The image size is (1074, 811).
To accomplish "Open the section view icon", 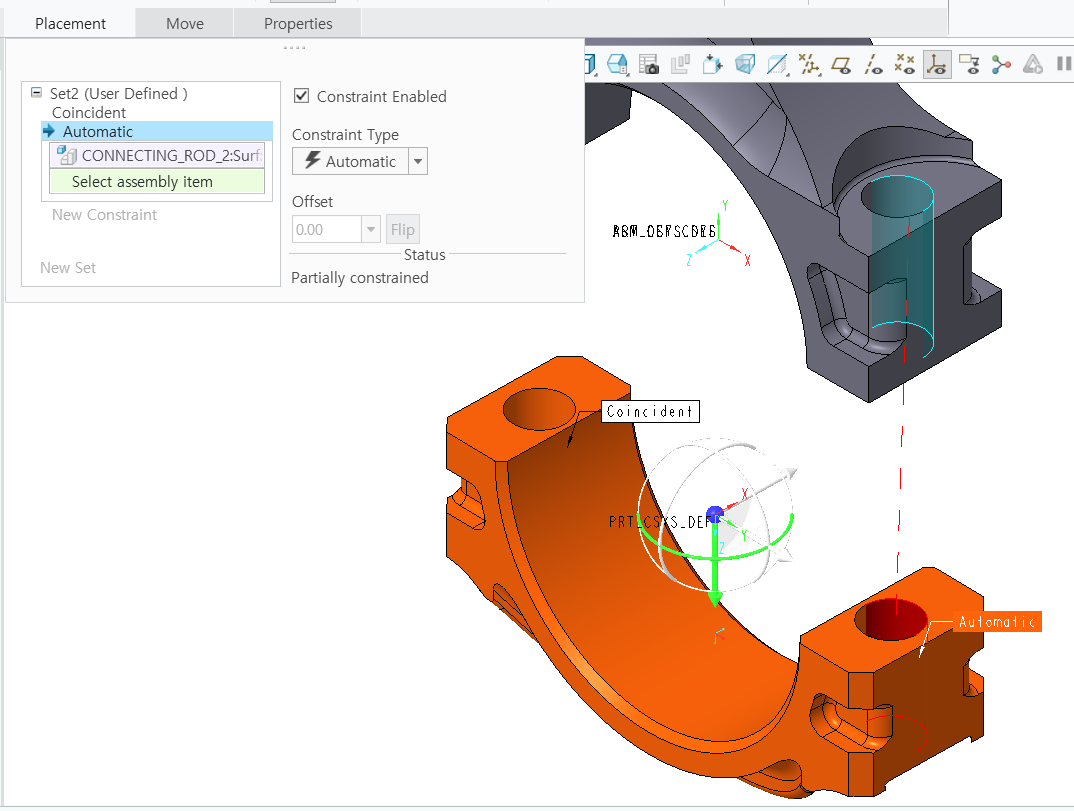I will (x=777, y=64).
